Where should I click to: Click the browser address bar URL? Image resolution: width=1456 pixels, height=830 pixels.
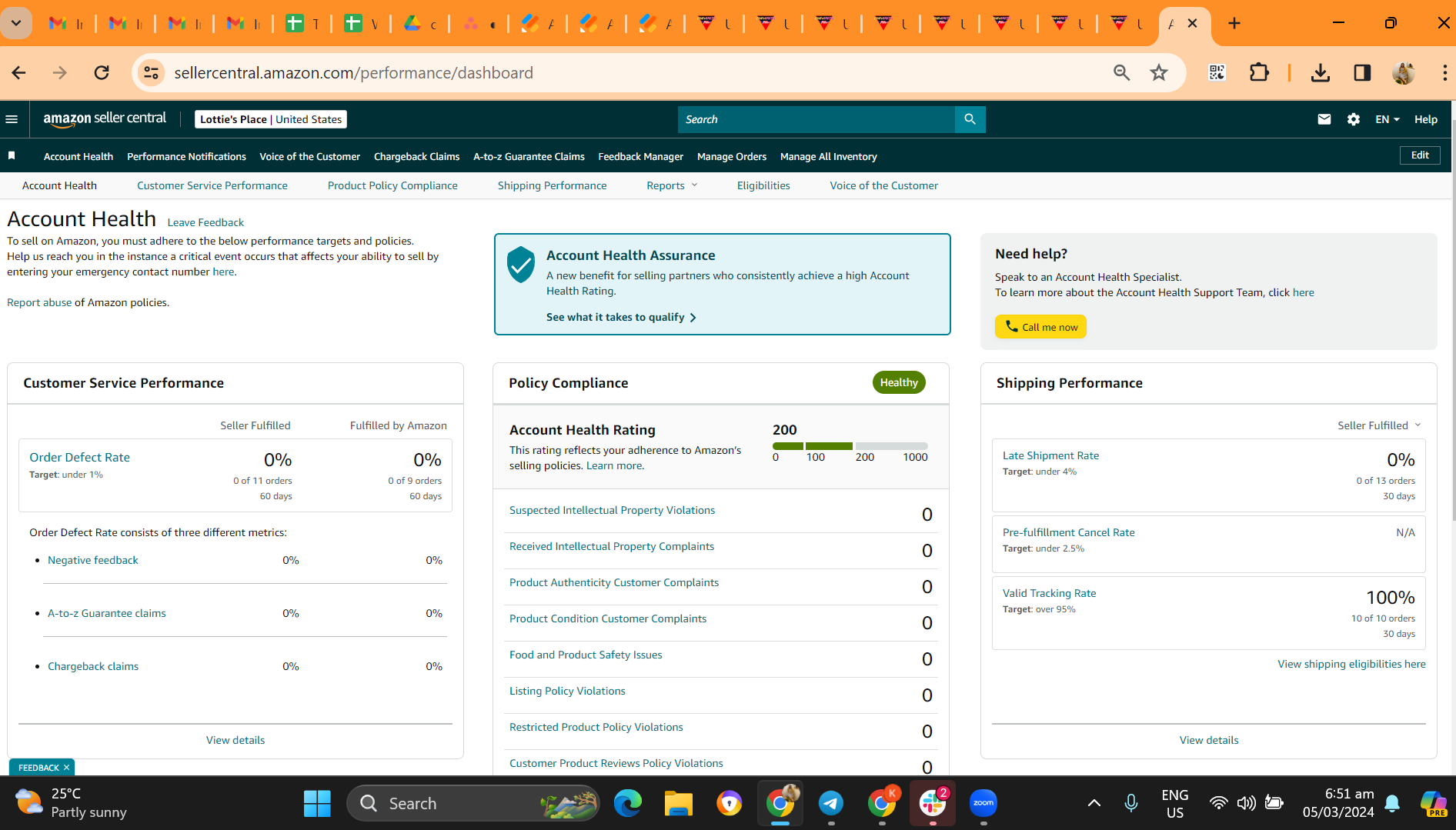click(353, 72)
